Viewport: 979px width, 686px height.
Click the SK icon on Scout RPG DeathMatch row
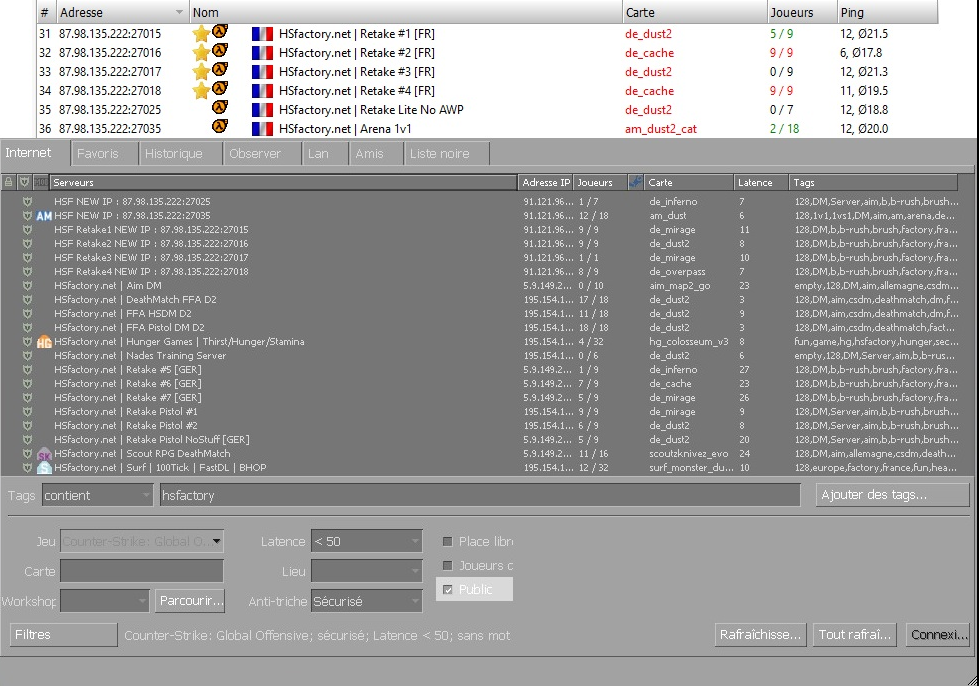tap(44, 454)
